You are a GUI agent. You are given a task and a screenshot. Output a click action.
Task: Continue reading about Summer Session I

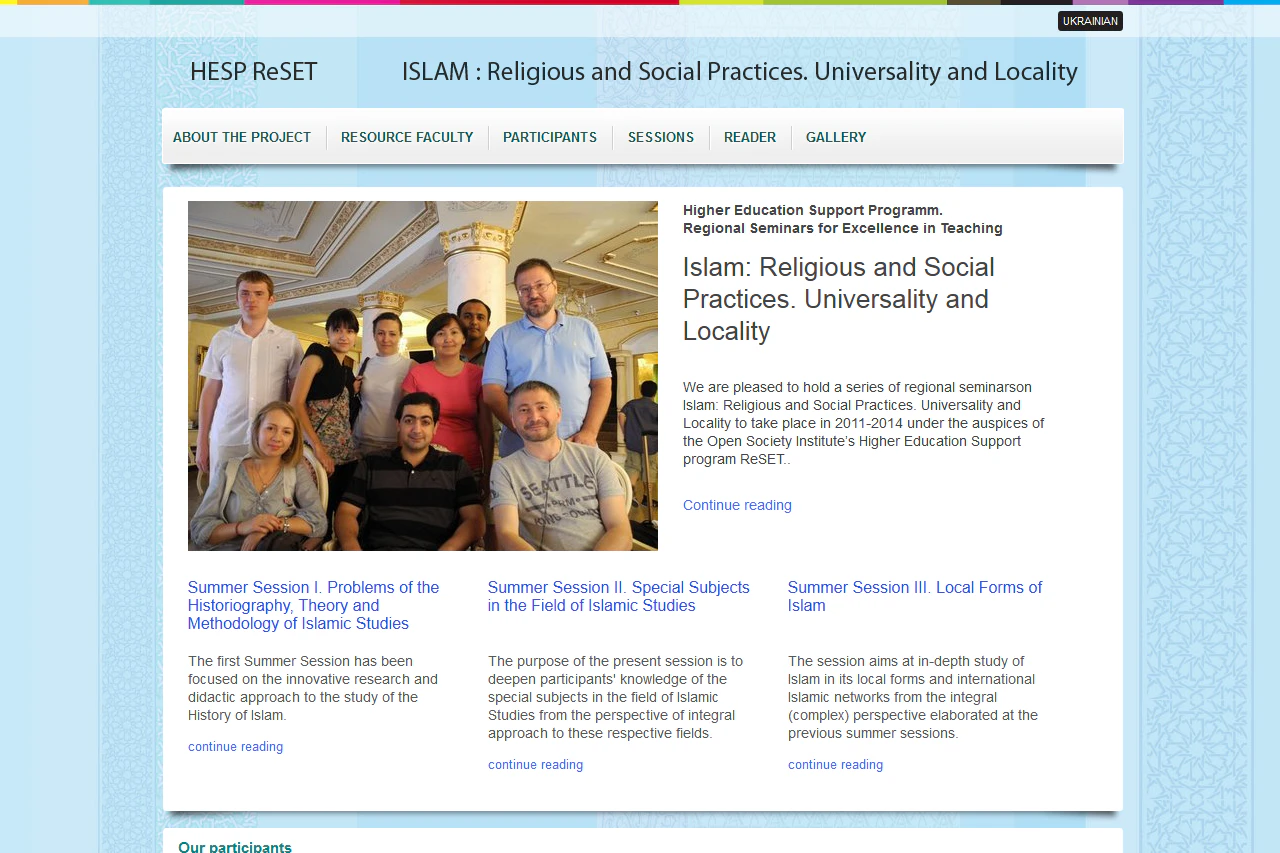pos(235,747)
